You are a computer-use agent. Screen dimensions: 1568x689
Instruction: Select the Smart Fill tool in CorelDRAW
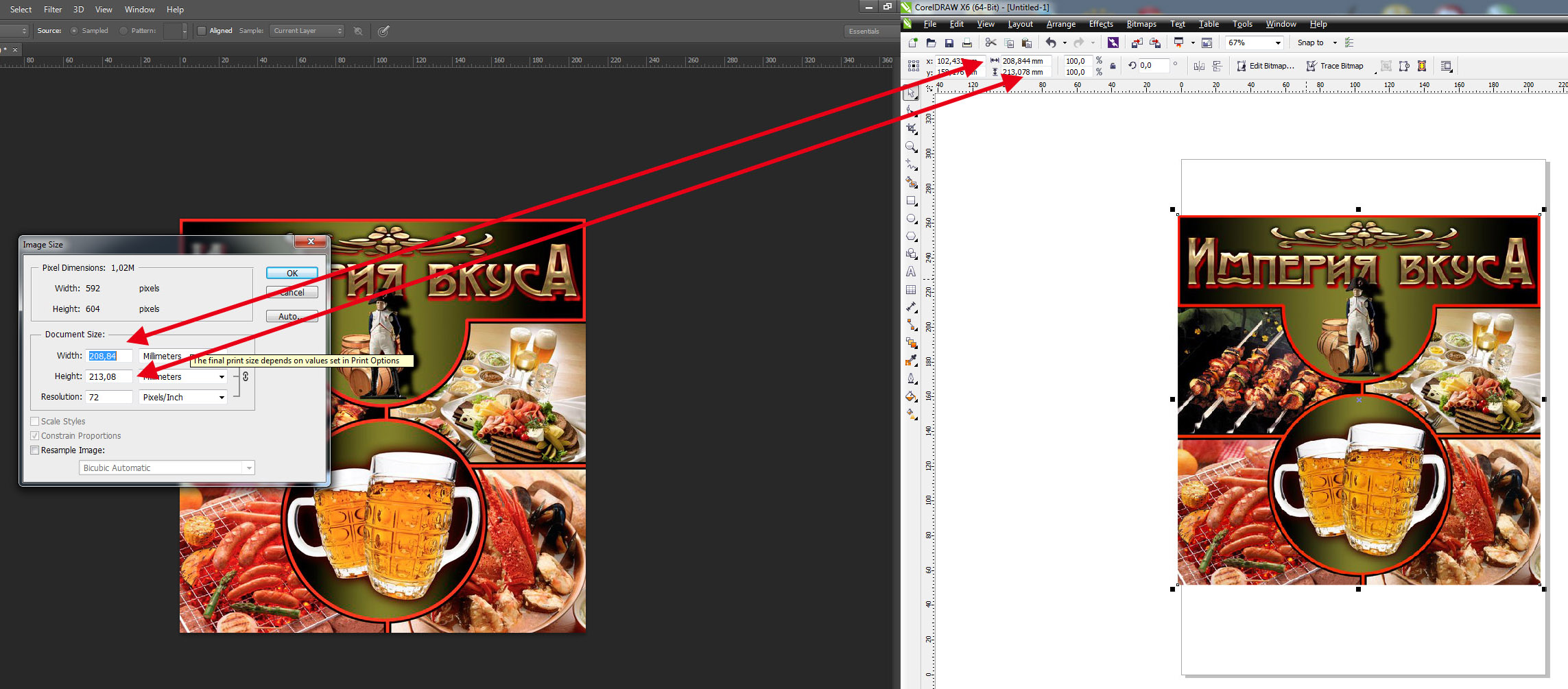point(911,182)
